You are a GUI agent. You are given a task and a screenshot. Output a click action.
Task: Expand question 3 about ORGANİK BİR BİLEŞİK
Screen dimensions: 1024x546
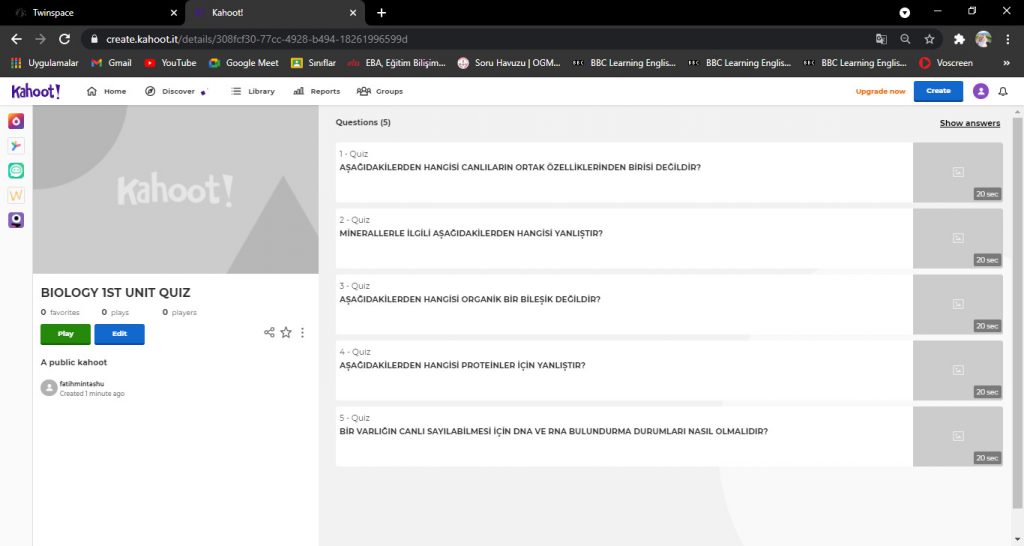624,304
